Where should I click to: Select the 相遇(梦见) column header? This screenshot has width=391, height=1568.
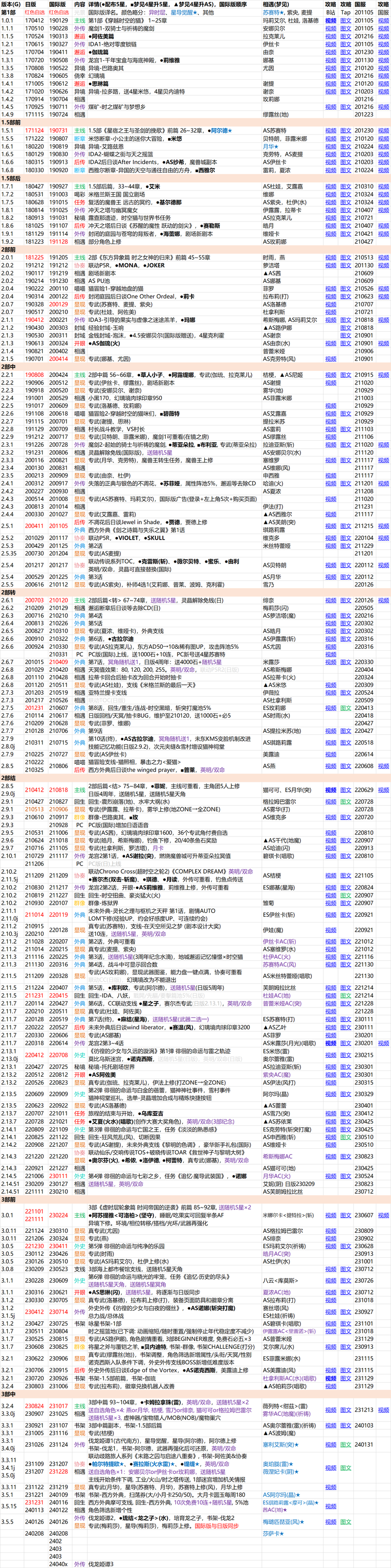pos(276,4)
